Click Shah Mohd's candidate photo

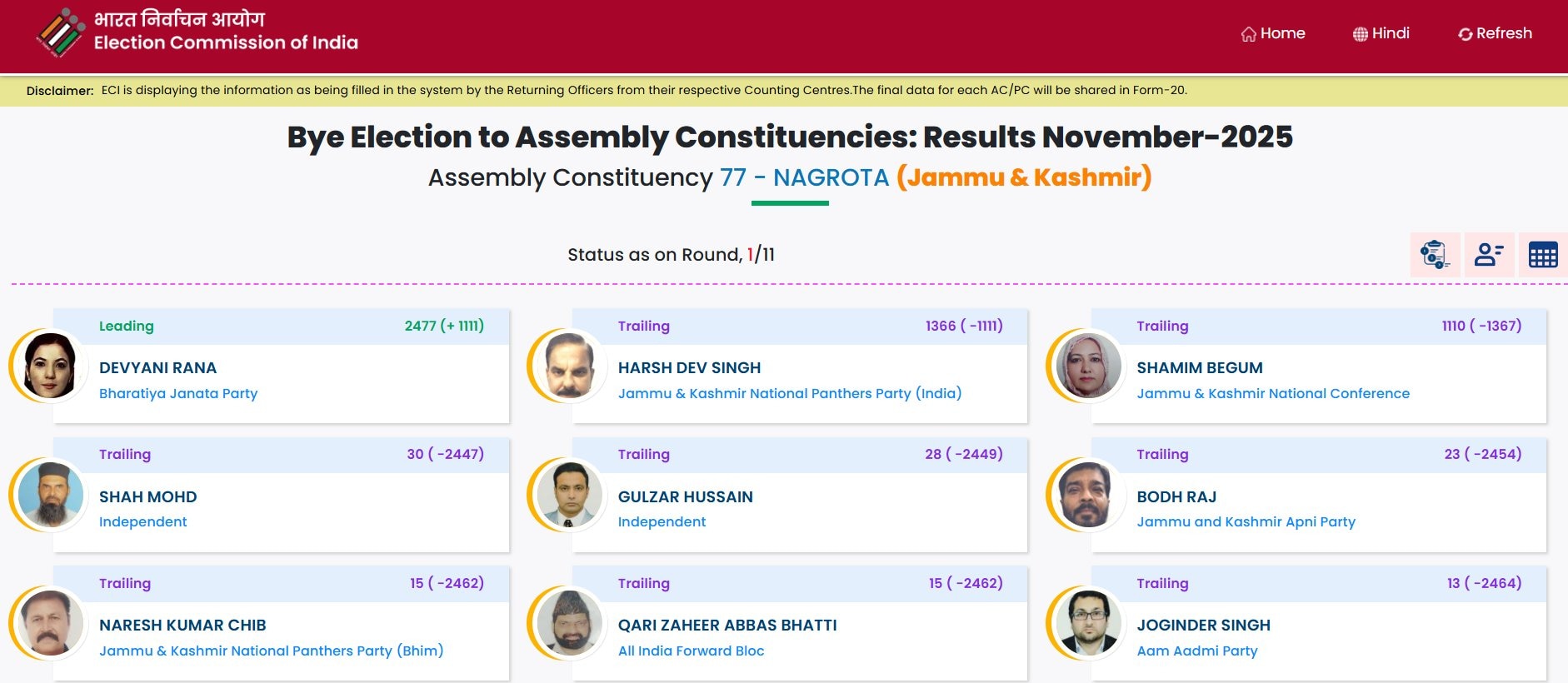point(51,495)
